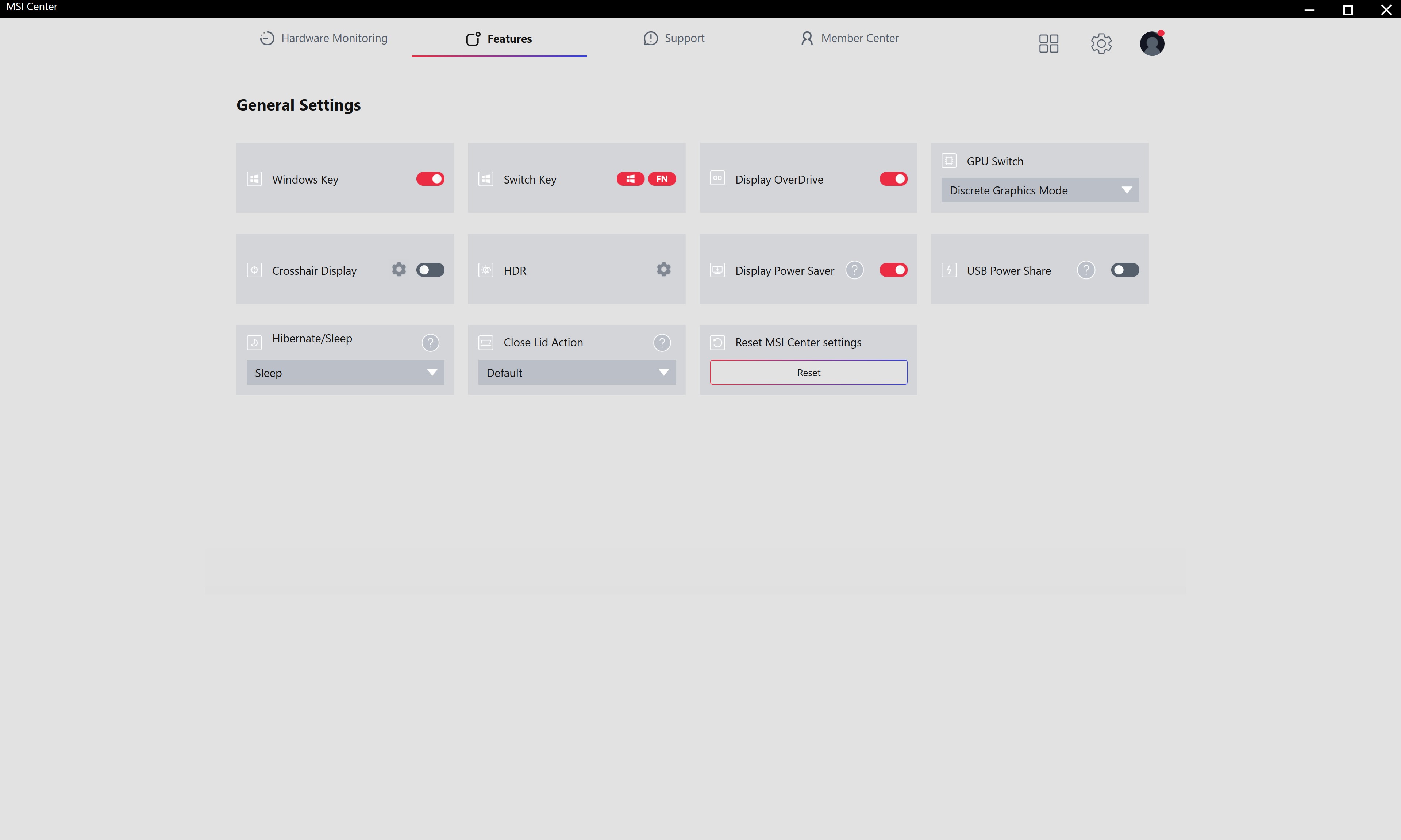Open HDR gear settings
The width and height of the screenshot is (1401, 840).
point(663,269)
